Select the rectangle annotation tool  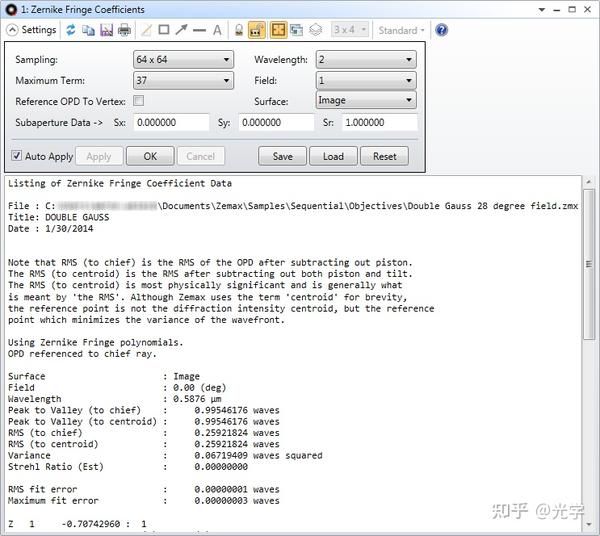pos(164,30)
